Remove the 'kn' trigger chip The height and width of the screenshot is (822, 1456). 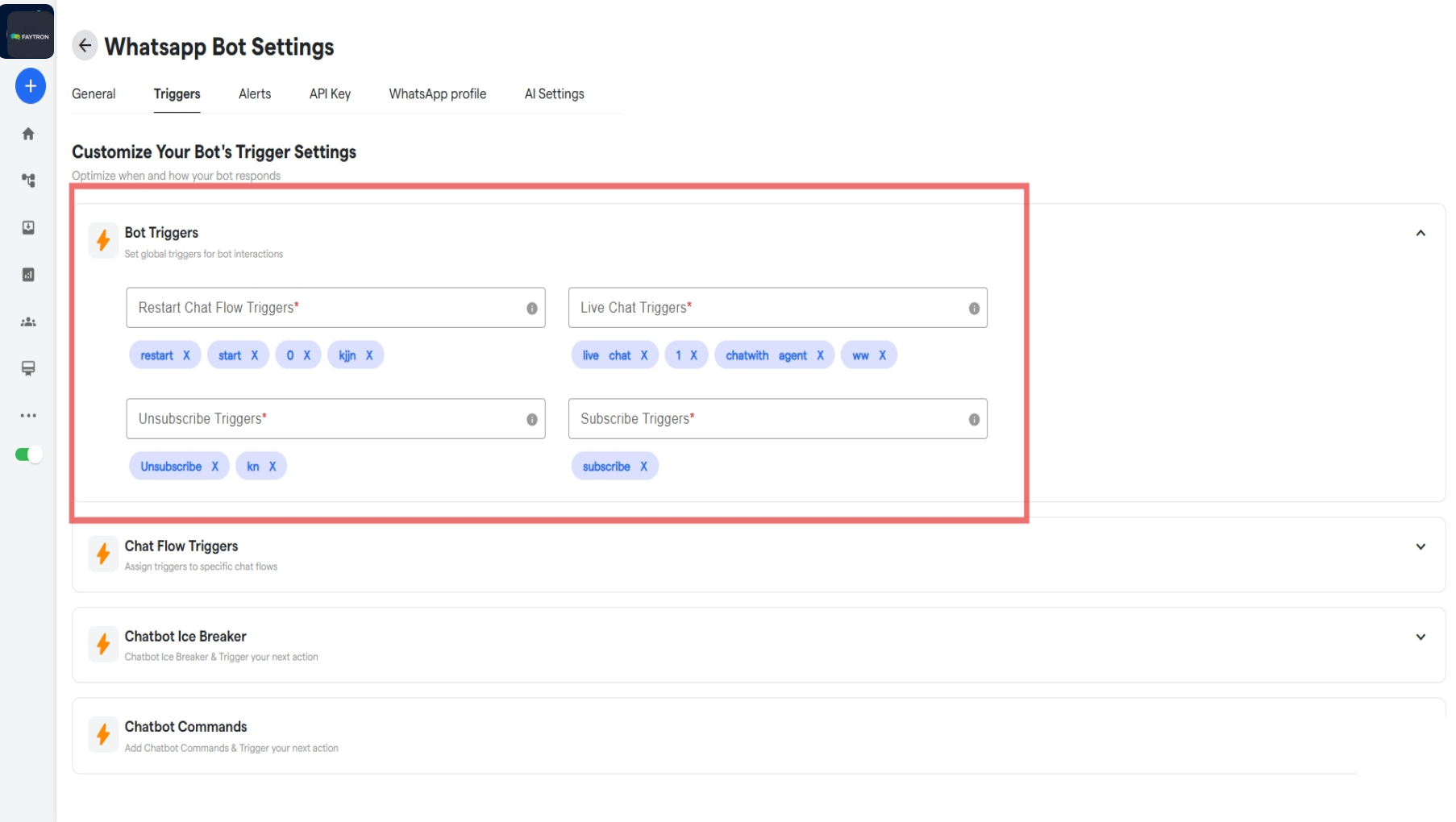point(272,467)
